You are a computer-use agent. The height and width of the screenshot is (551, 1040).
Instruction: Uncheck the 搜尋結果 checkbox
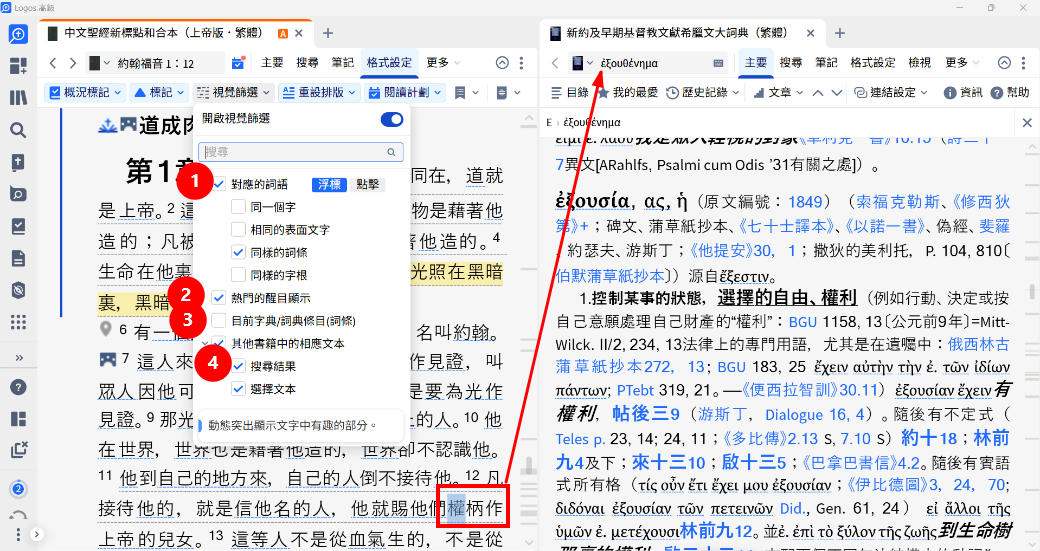pyautogui.click(x=238, y=366)
